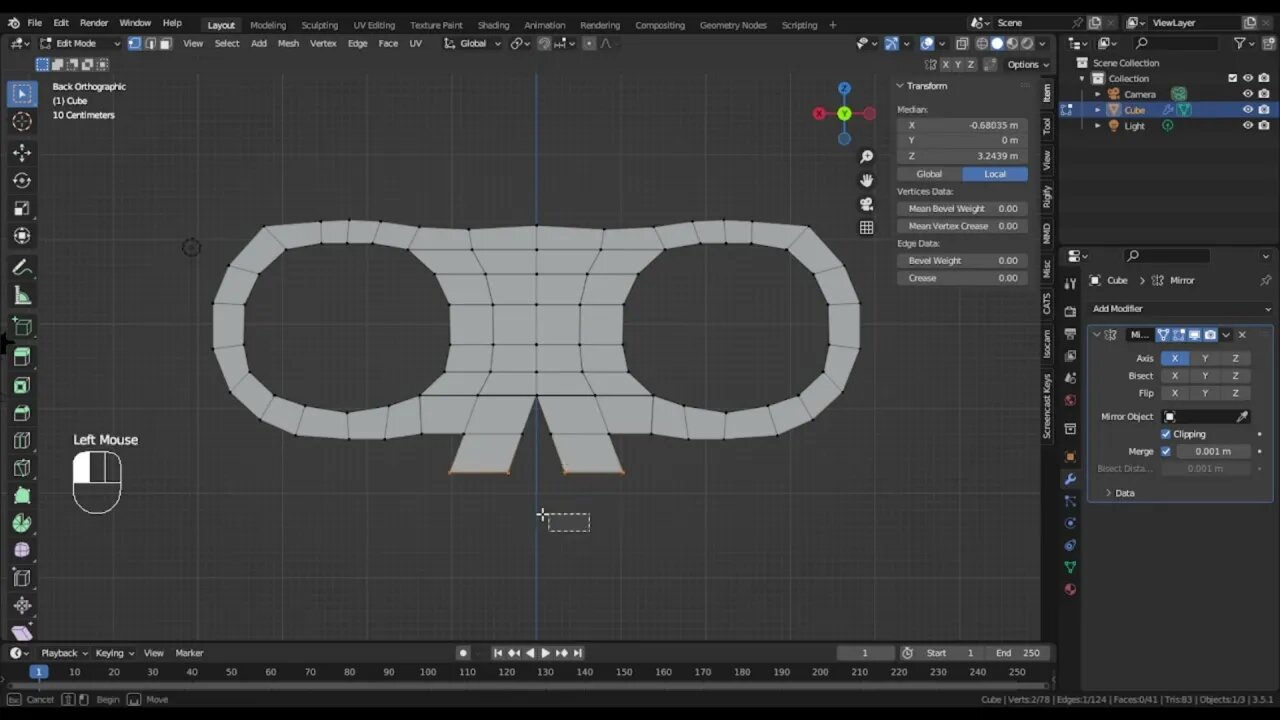Screen dimensions: 1280x720
Task: Open the Vertex menu
Action: [x=323, y=43]
